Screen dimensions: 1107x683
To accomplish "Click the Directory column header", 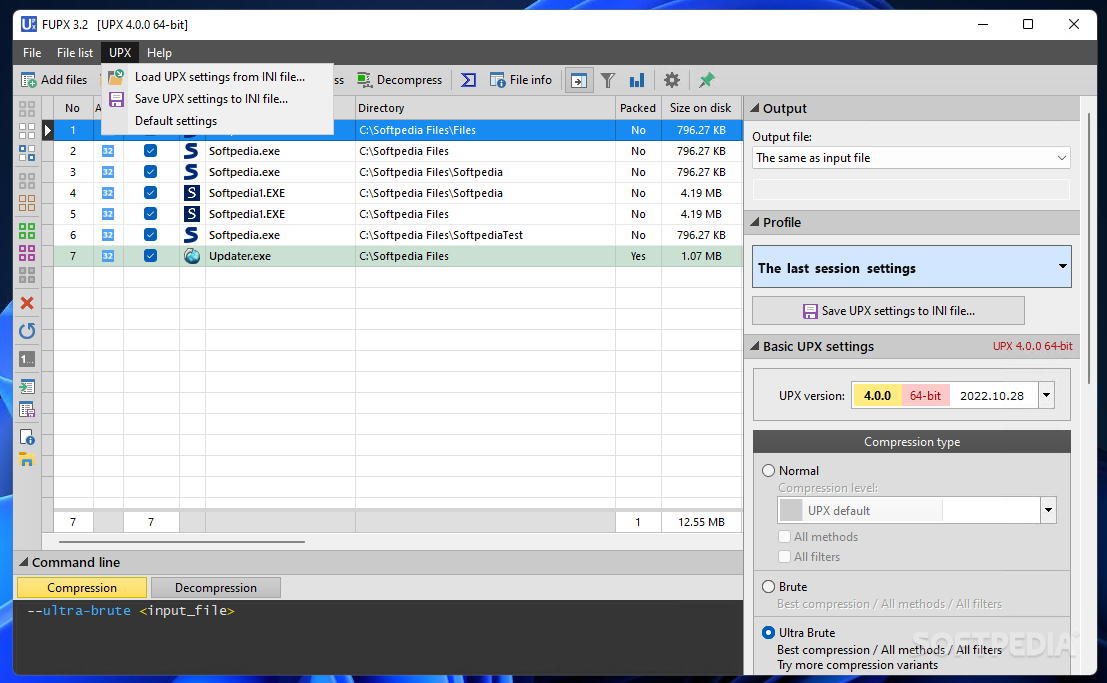I will [x=485, y=108].
